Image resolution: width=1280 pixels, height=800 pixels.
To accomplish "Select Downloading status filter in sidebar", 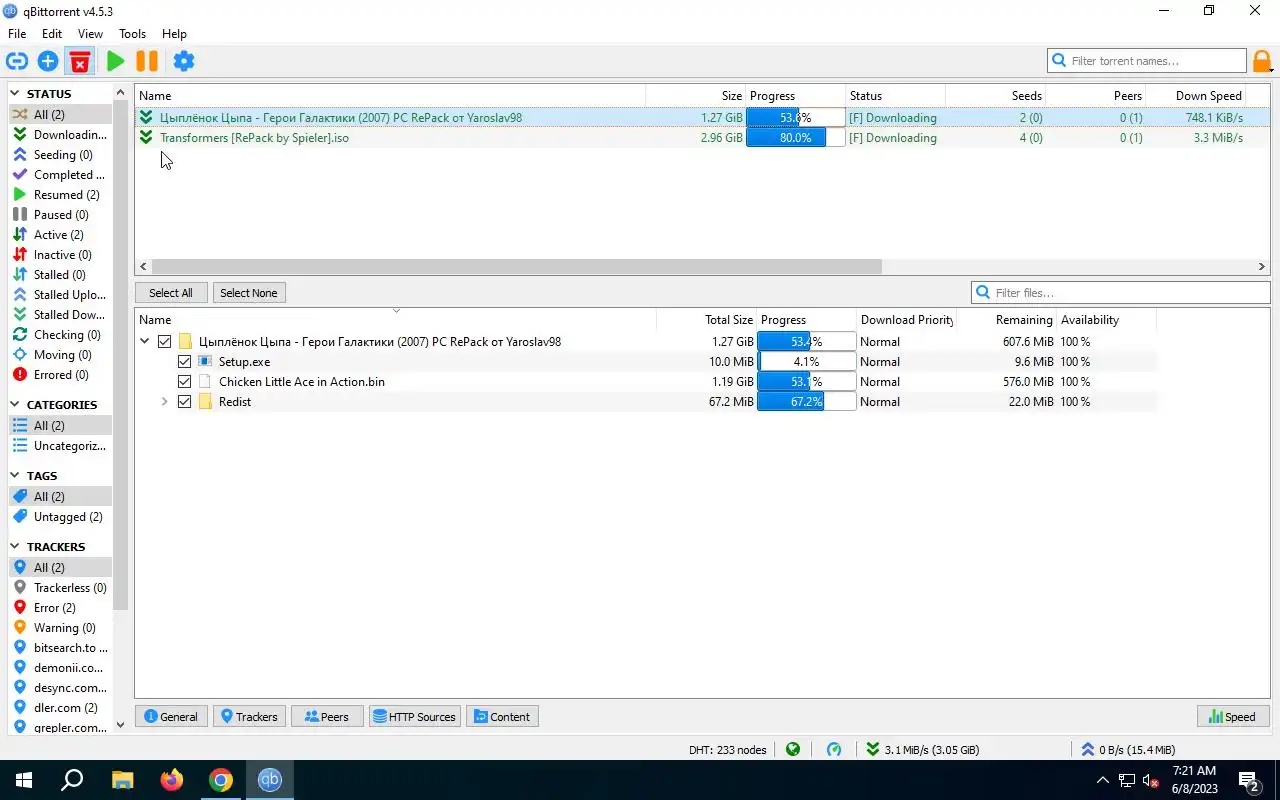I will tap(59, 135).
